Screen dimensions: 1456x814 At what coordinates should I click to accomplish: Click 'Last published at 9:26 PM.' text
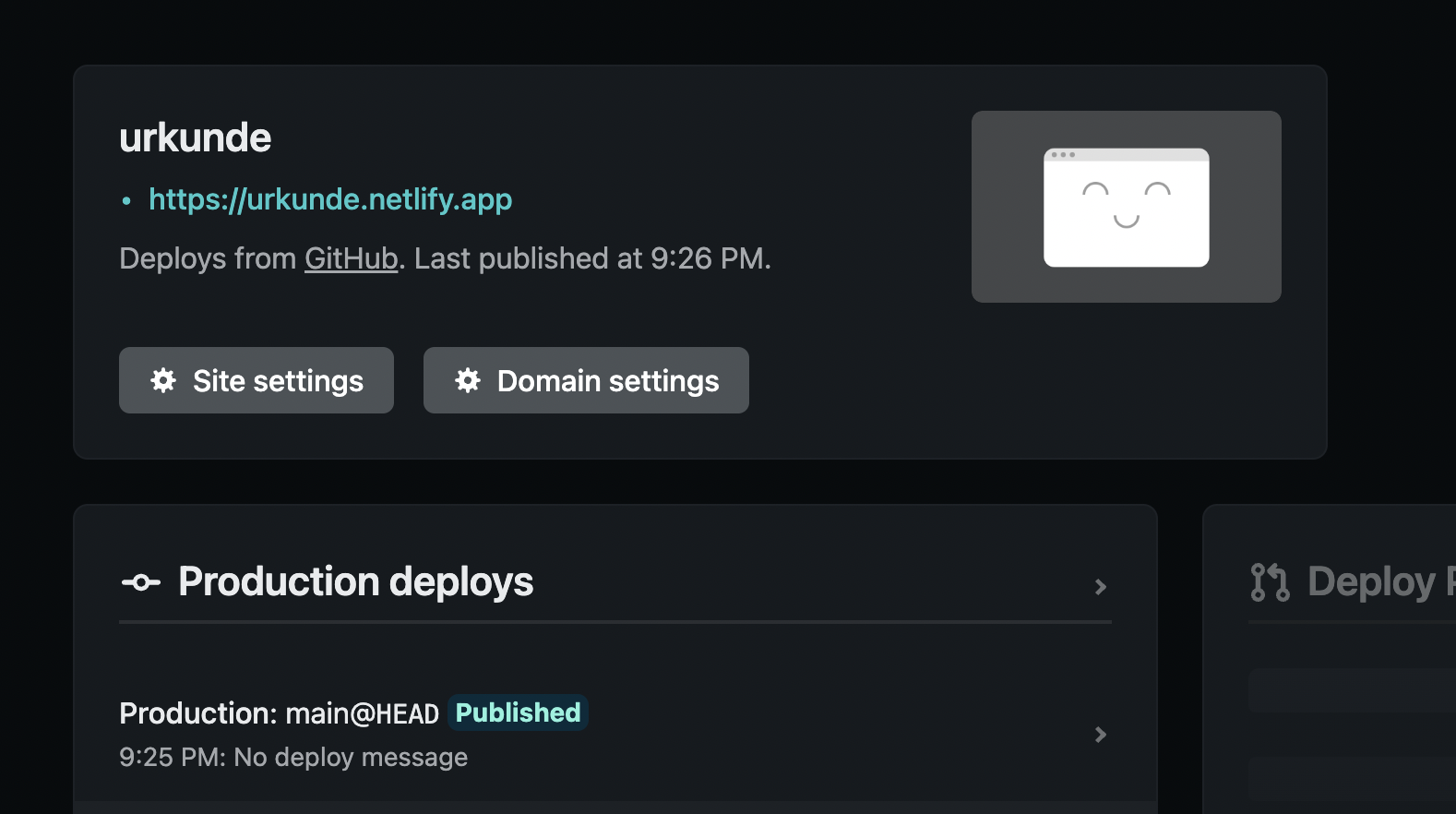[592, 258]
